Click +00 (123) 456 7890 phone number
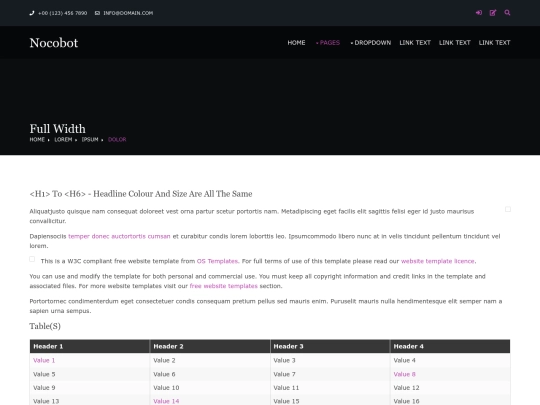The width and height of the screenshot is (540, 405). point(63,13)
